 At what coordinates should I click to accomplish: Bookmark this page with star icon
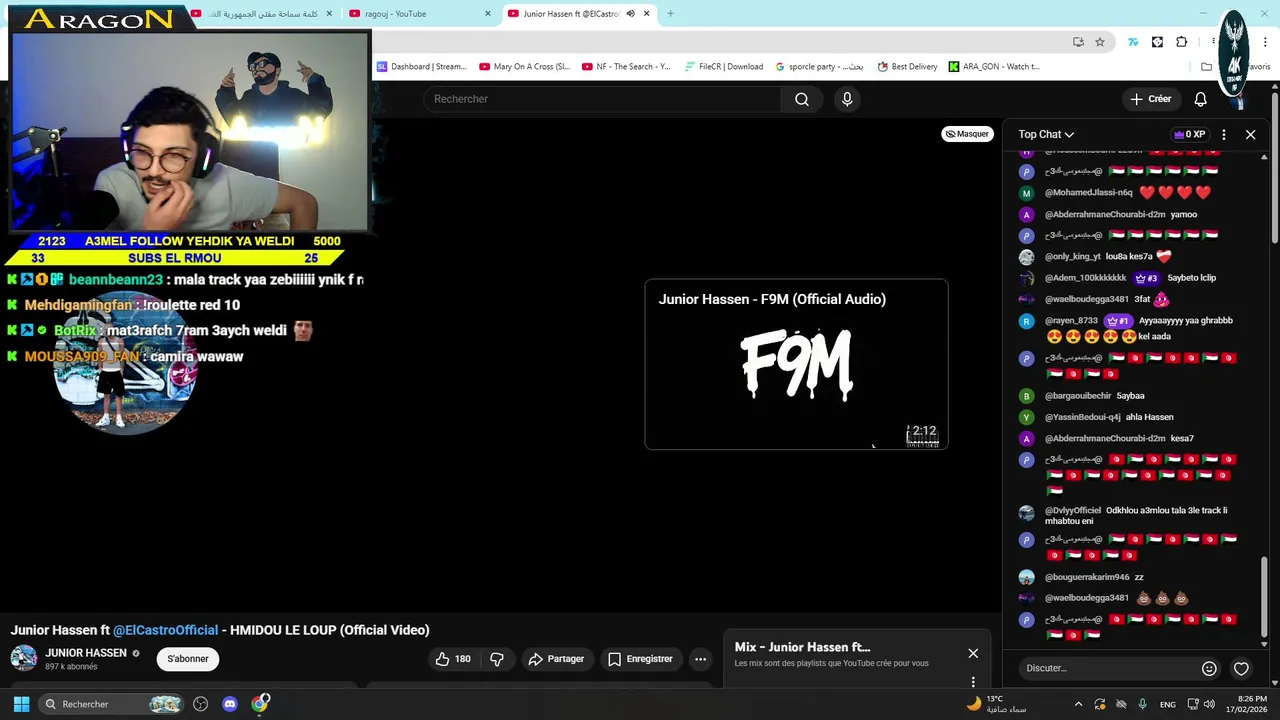coord(1100,42)
